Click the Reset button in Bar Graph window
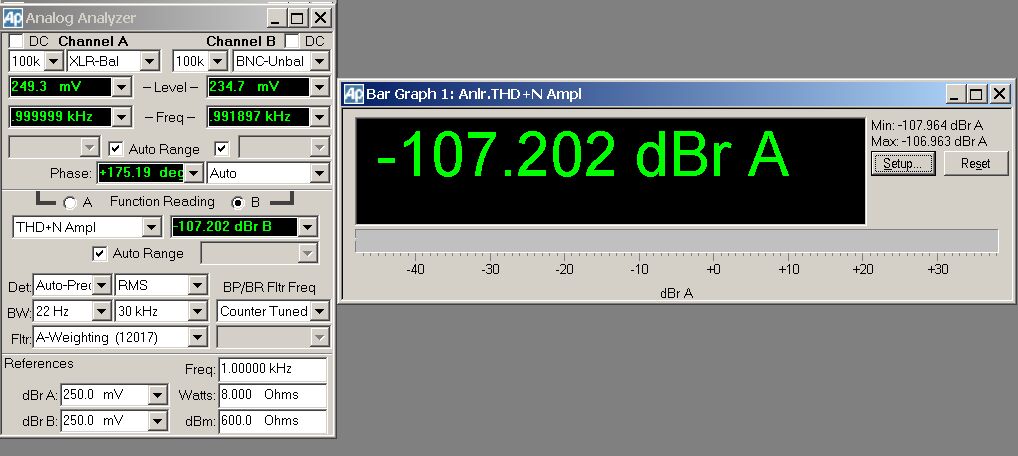The width and height of the screenshot is (1018, 456). click(976, 163)
